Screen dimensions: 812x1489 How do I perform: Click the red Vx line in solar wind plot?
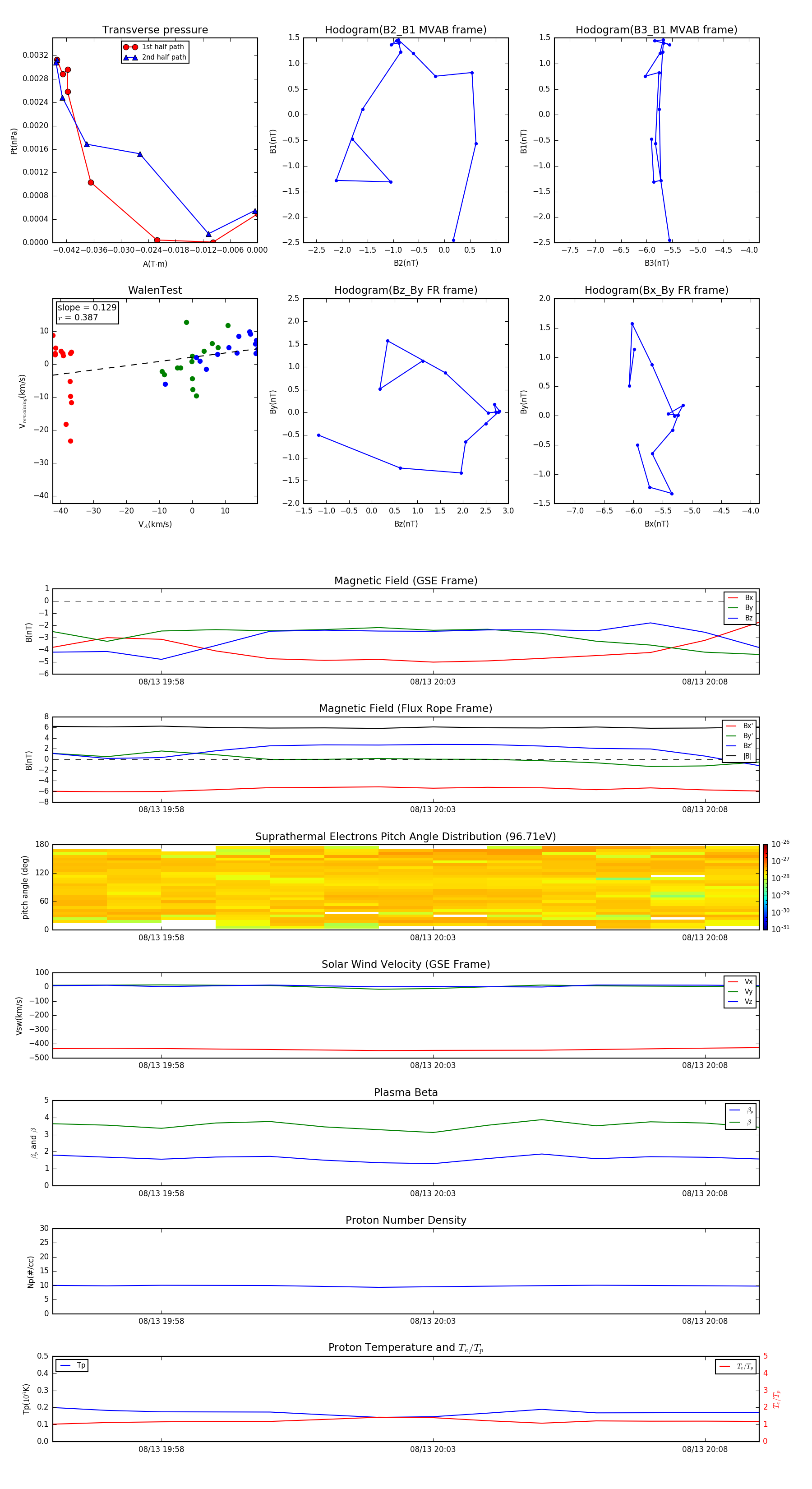[406, 1050]
